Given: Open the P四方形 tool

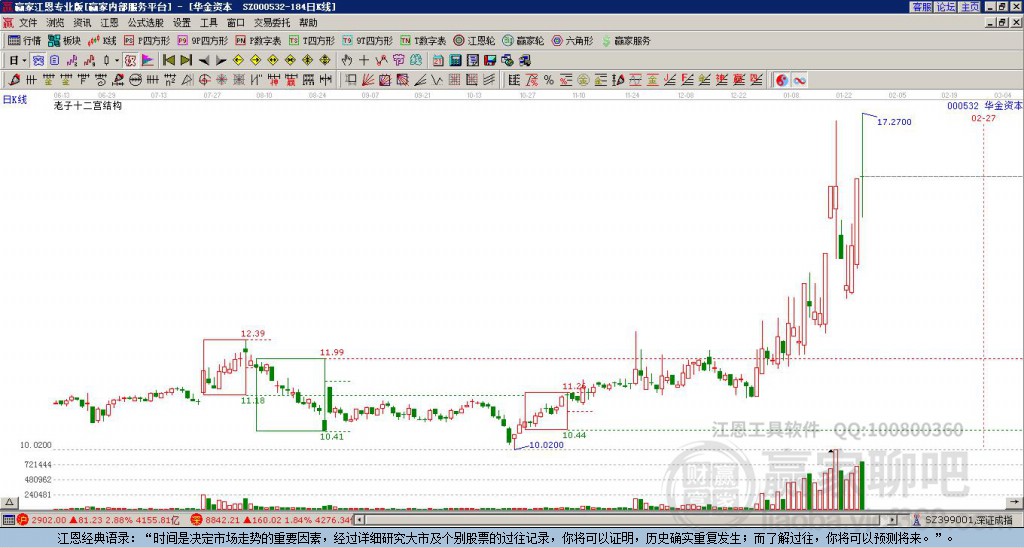Looking at the screenshot, I should point(148,40).
